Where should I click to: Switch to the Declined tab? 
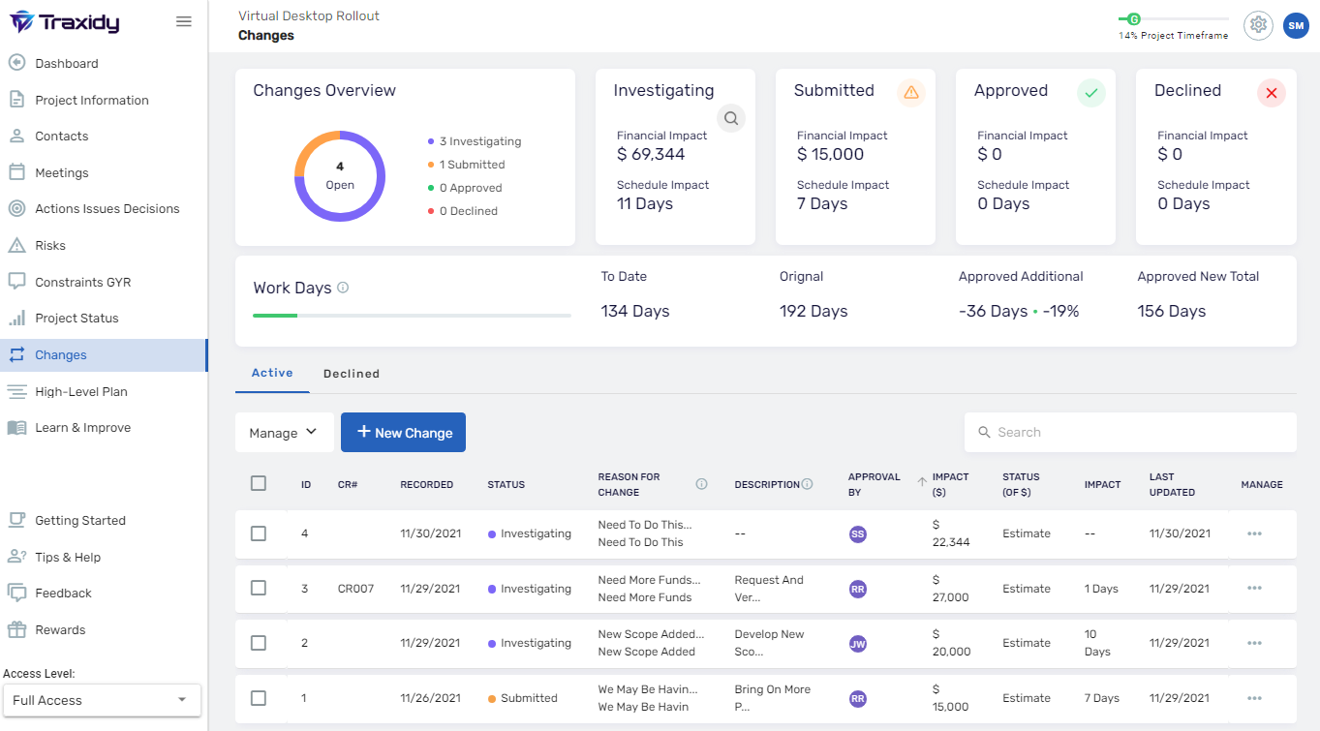click(x=351, y=373)
